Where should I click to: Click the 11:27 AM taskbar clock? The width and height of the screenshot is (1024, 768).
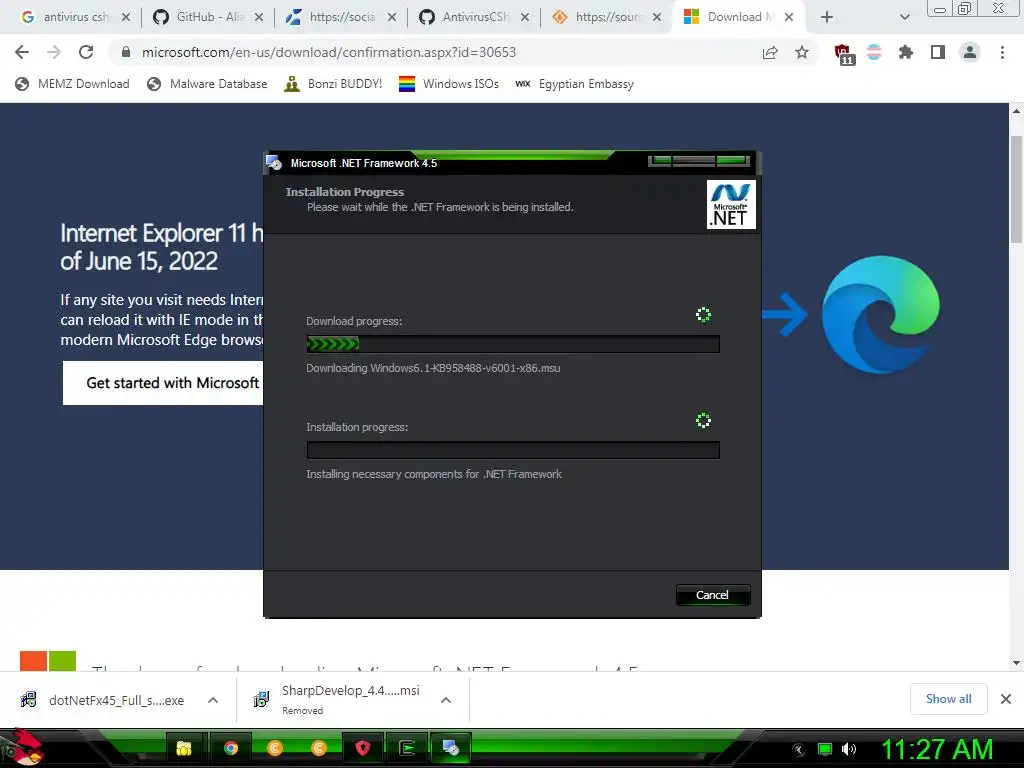(938, 749)
